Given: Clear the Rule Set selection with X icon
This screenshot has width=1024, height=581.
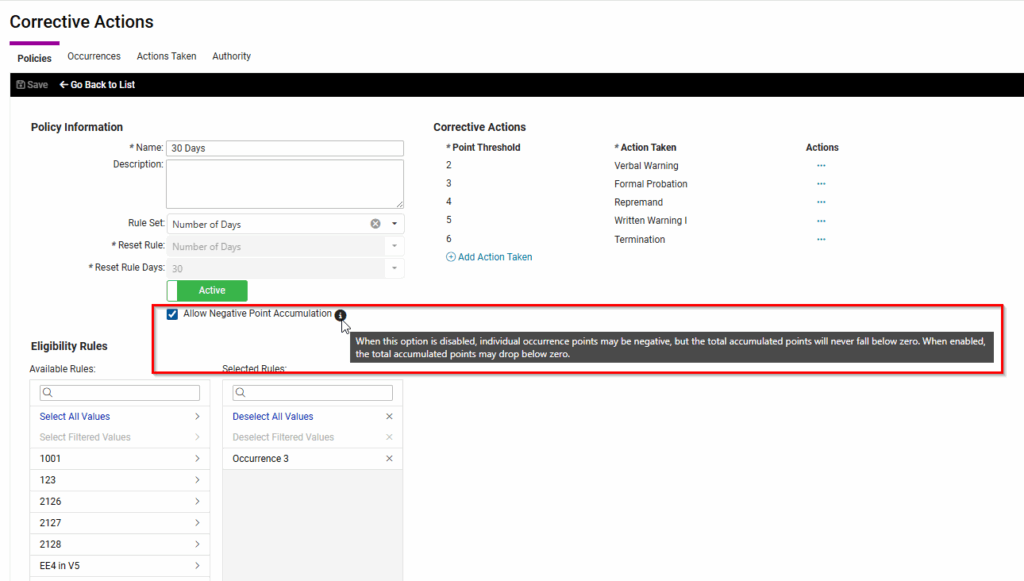Looking at the screenshot, I should [x=376, y=224].
